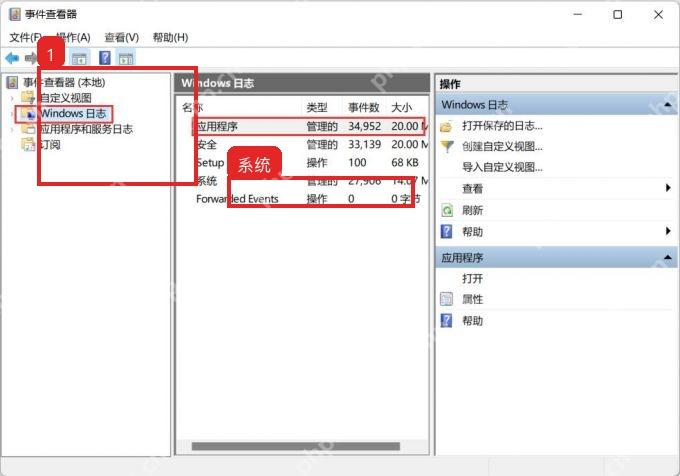Viewport: 680px width, 476px height.
Task: Select the 应用程序和服务日志 tree node
Action: point(86,129)
